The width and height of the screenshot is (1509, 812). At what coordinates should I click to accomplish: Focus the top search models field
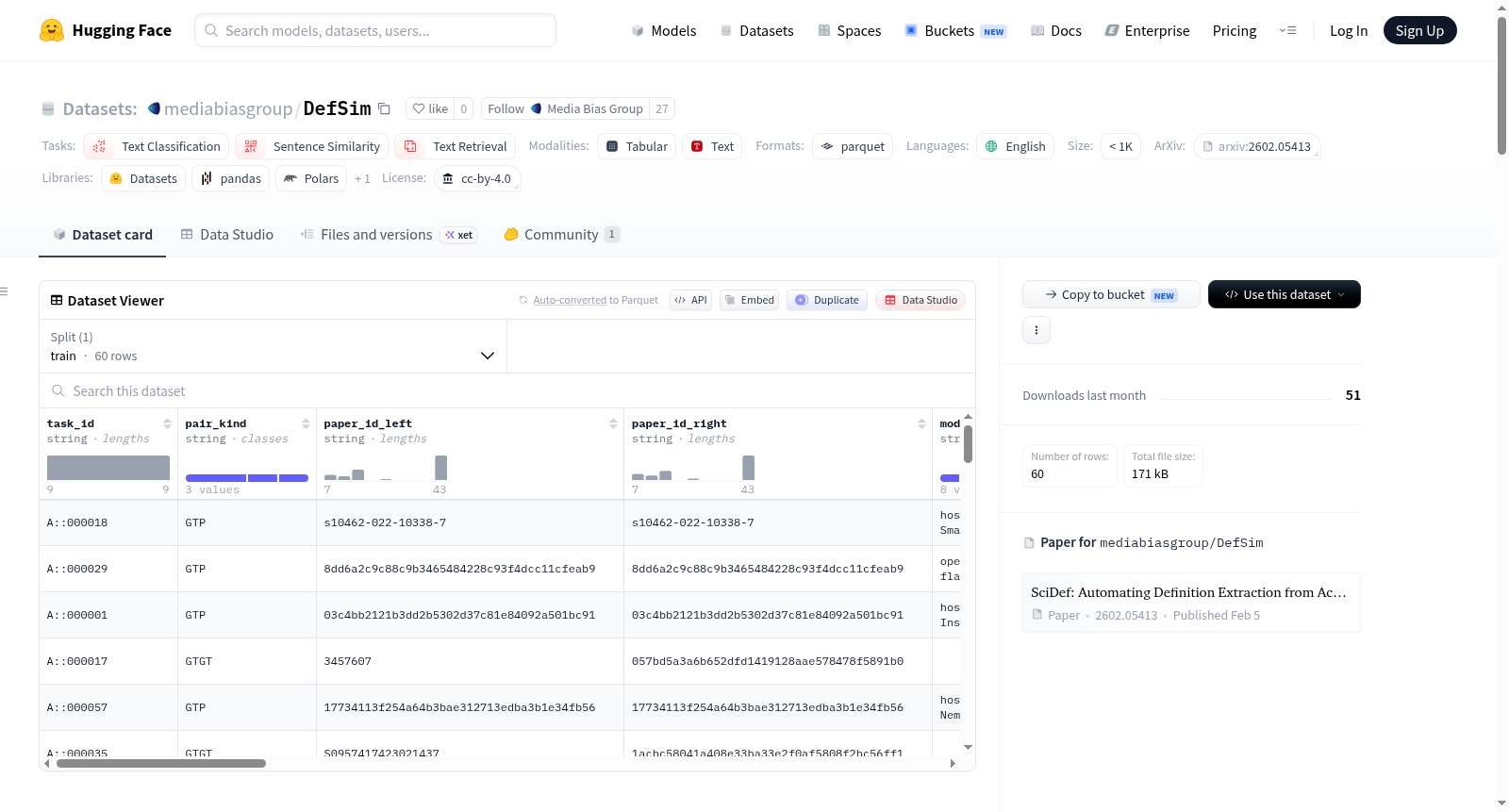click(x=375, y=30)
